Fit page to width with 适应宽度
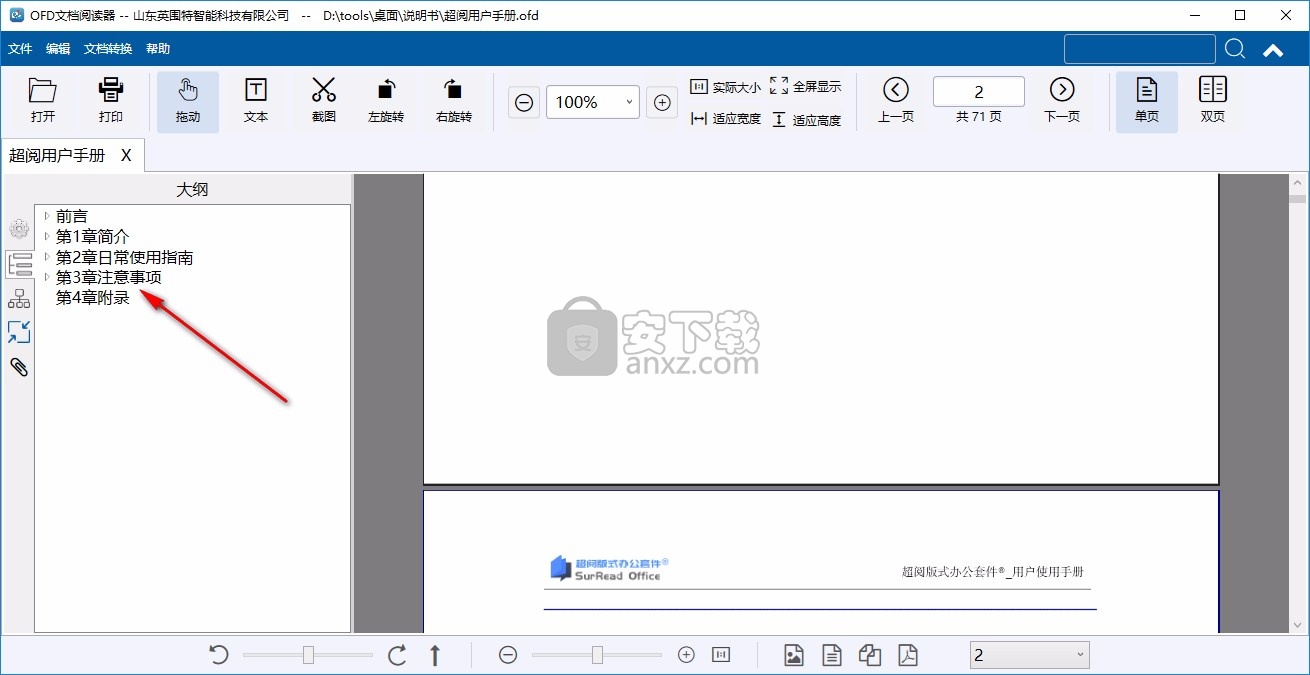This screenshot has width=1310, height=675. coord(726,119)
